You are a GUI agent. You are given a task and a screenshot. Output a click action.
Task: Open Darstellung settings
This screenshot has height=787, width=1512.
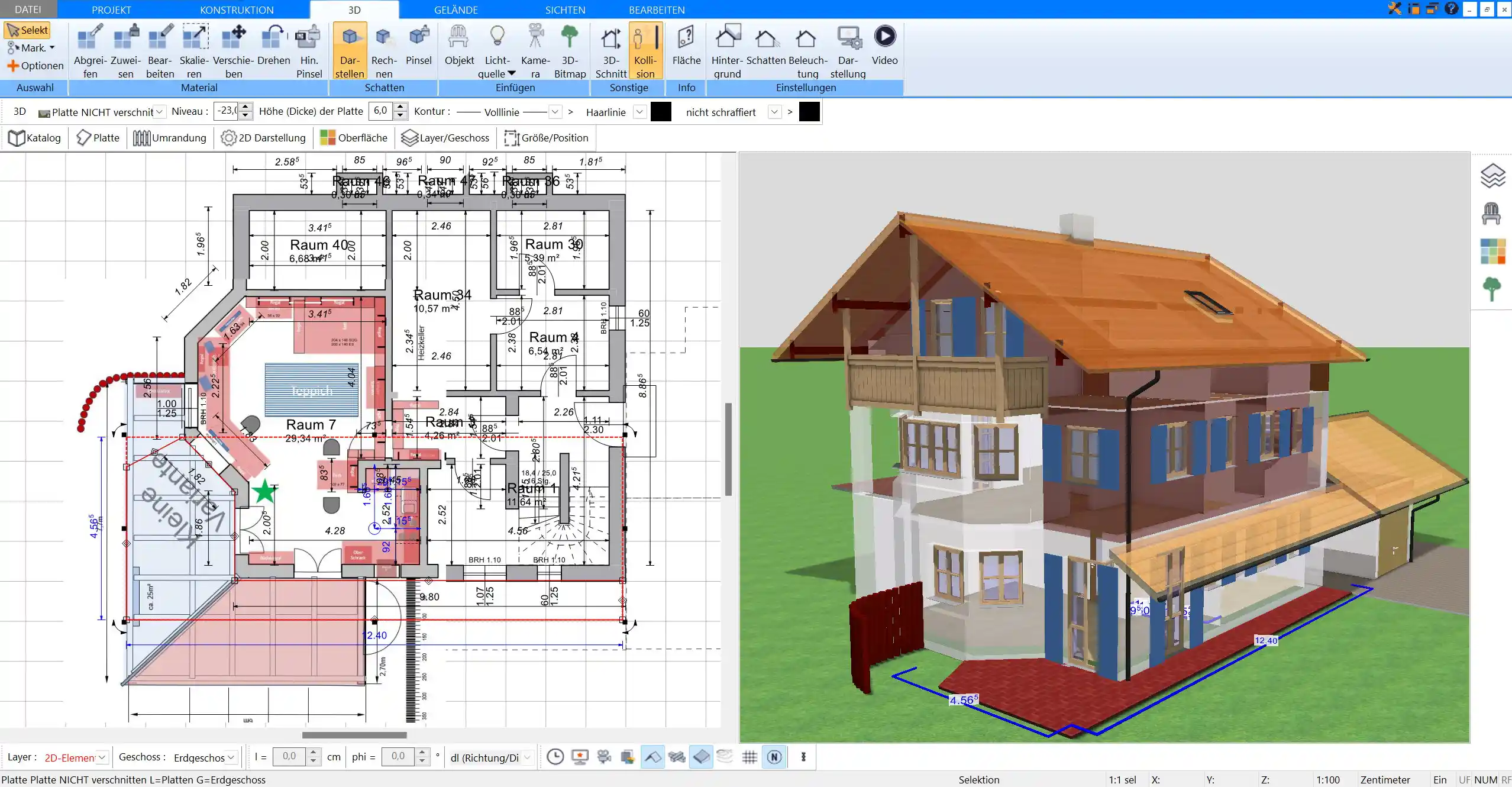[848, 51]
